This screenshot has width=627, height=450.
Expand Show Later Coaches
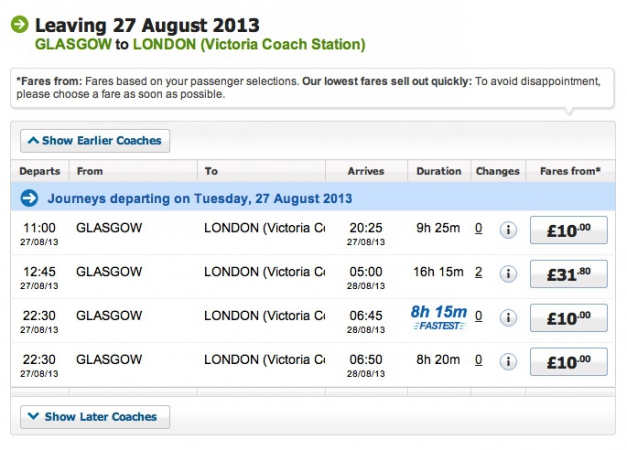(x=95, y=417)
